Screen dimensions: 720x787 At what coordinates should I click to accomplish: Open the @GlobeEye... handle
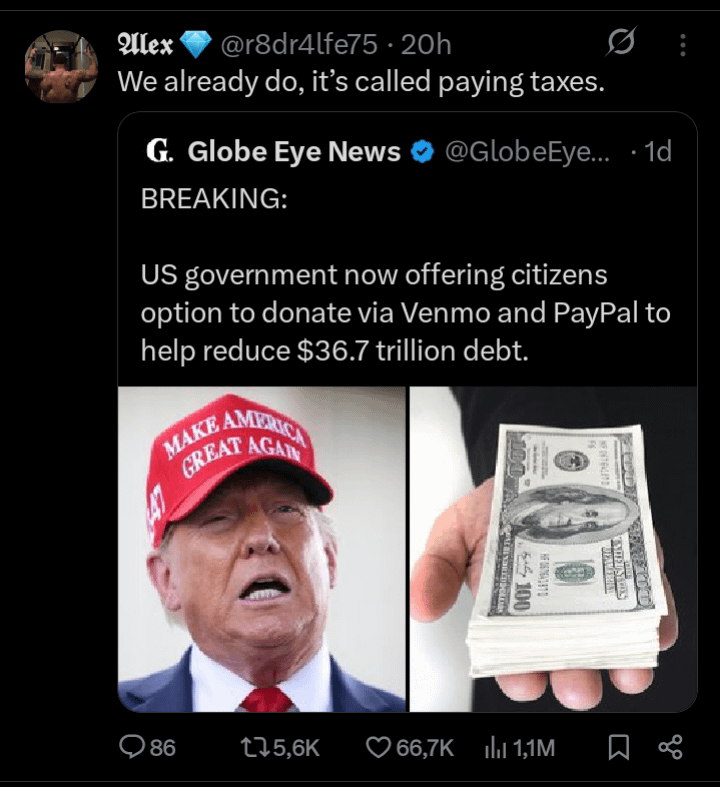(527, 151)
